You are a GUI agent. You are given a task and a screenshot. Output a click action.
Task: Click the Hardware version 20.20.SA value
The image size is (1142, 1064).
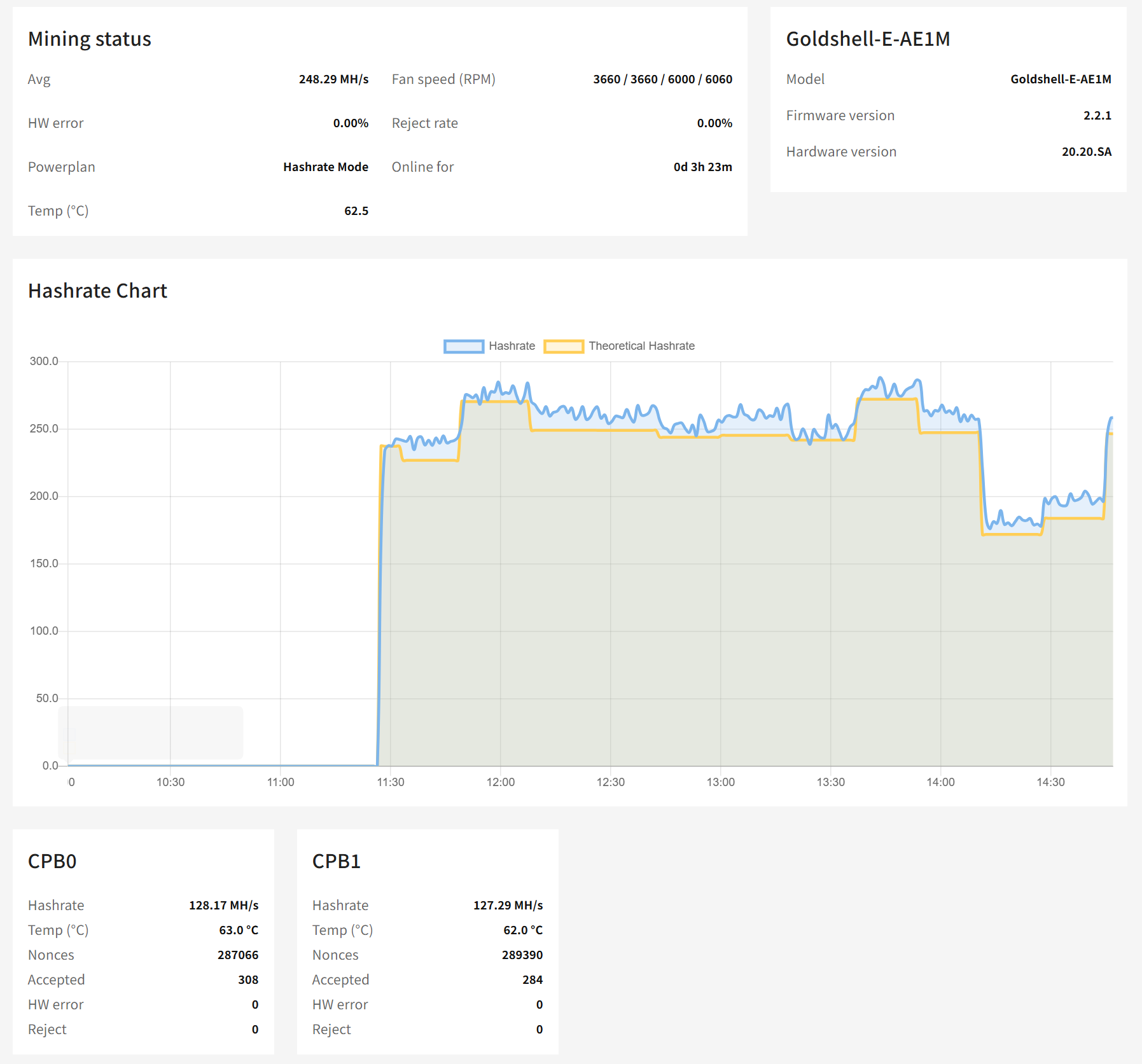[1086, 152]
